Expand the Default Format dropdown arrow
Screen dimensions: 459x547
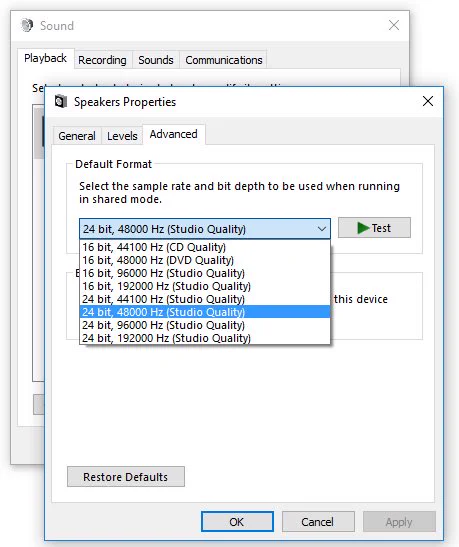point(322,229)
